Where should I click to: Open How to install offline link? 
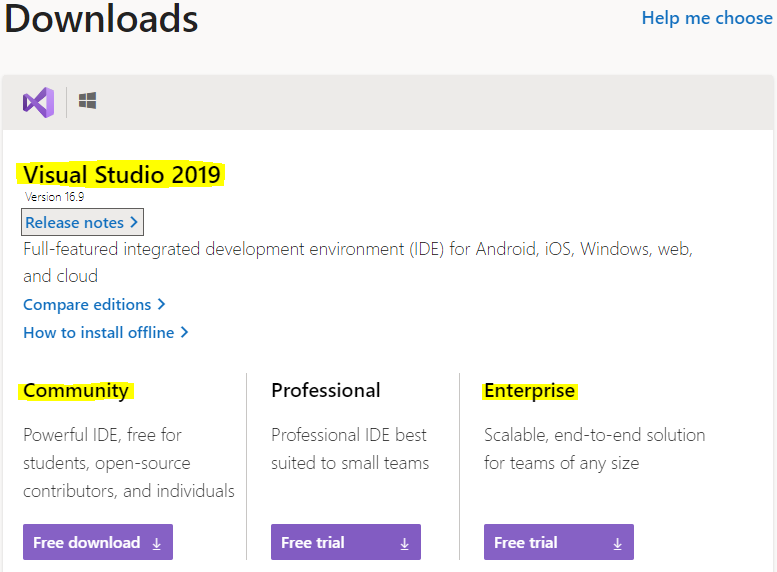coord(106,332)
